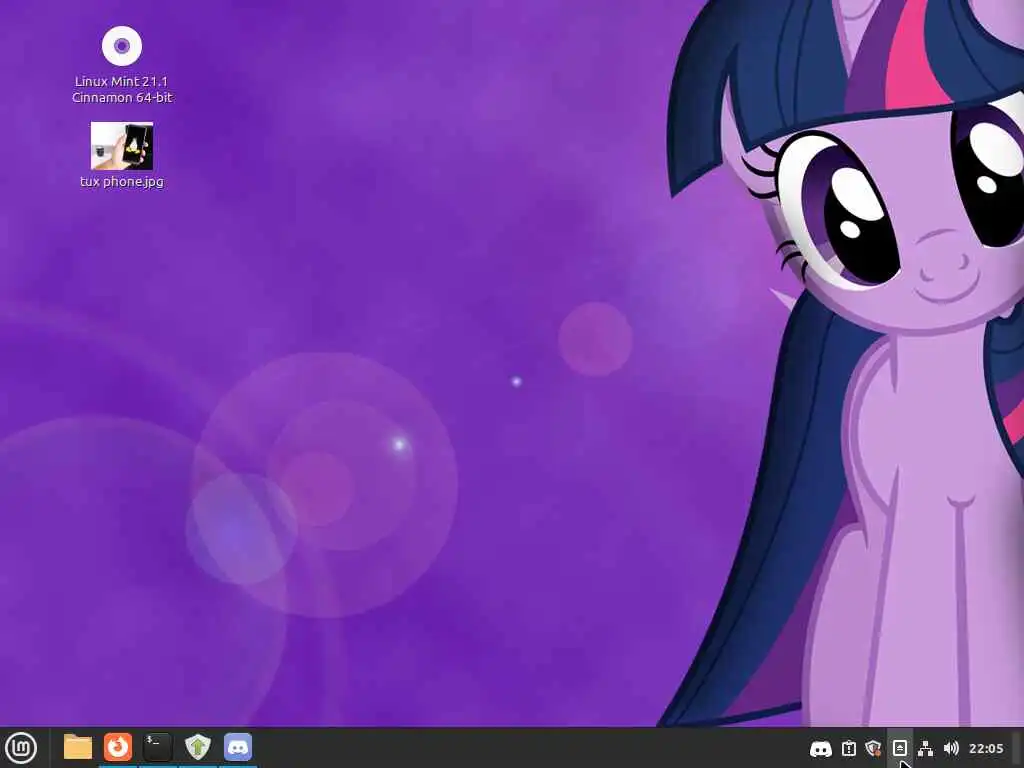Select the Linux Mint 21.1 disc icon
The image size is (1024, 768).
[x=122, y=46]
